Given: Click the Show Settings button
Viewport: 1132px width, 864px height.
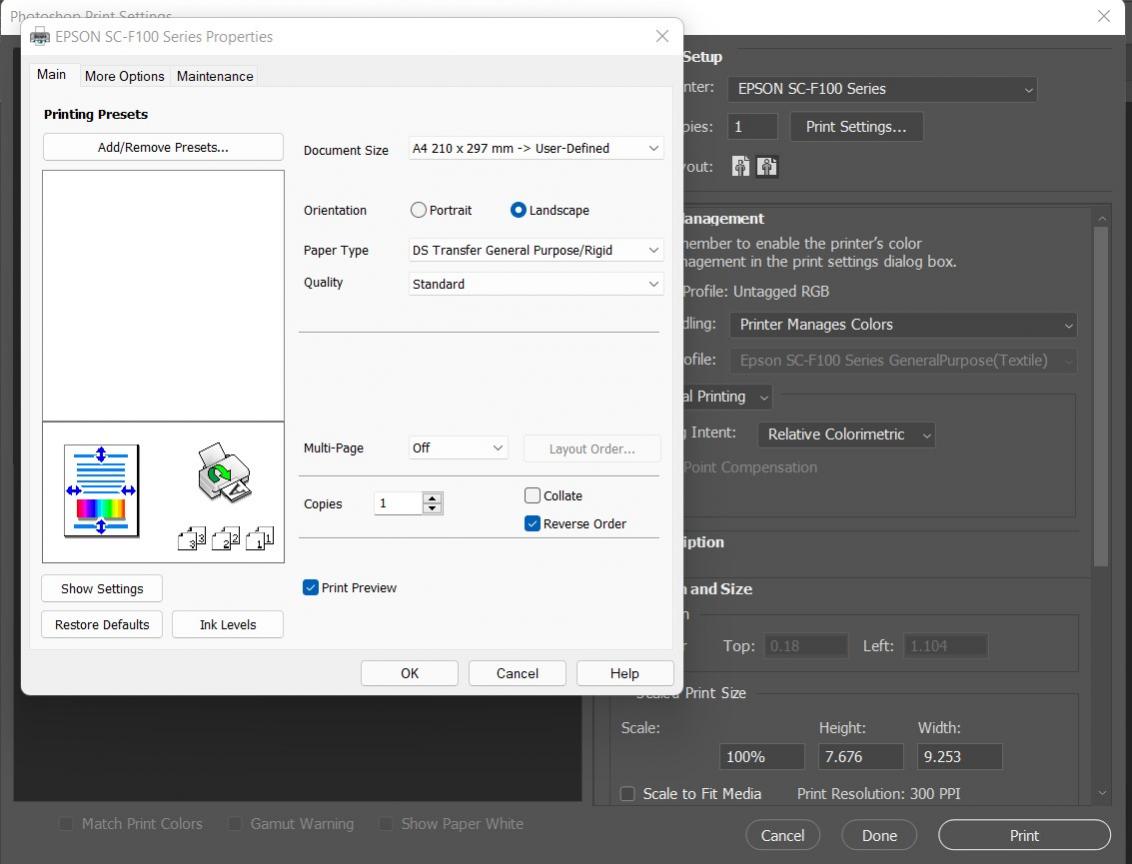Looking at the screenshot, I should click(x=102, y=588).
